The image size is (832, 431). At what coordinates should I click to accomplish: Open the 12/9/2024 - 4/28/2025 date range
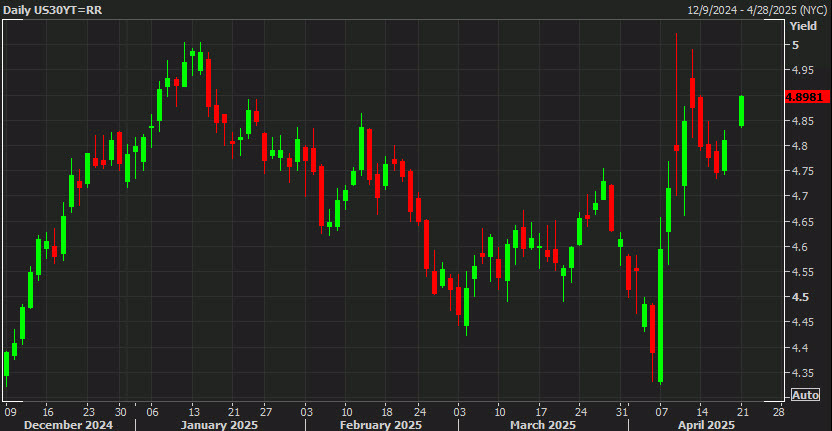(757, 10)
